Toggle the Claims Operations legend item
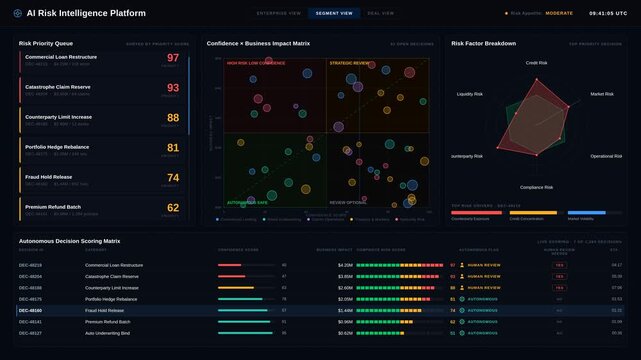 coord(326,220)
